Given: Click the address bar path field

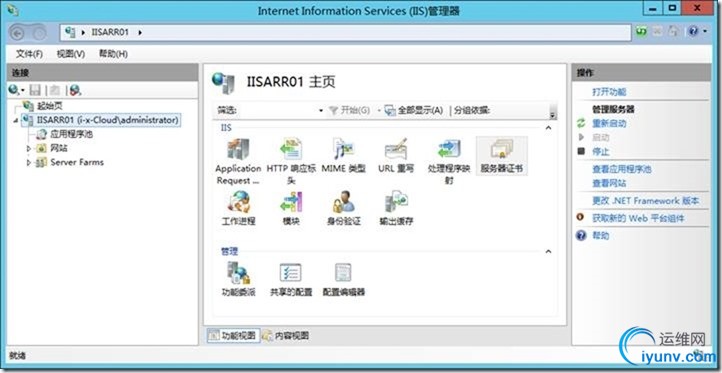Looking at the screenshot, I should pos(345,33).
